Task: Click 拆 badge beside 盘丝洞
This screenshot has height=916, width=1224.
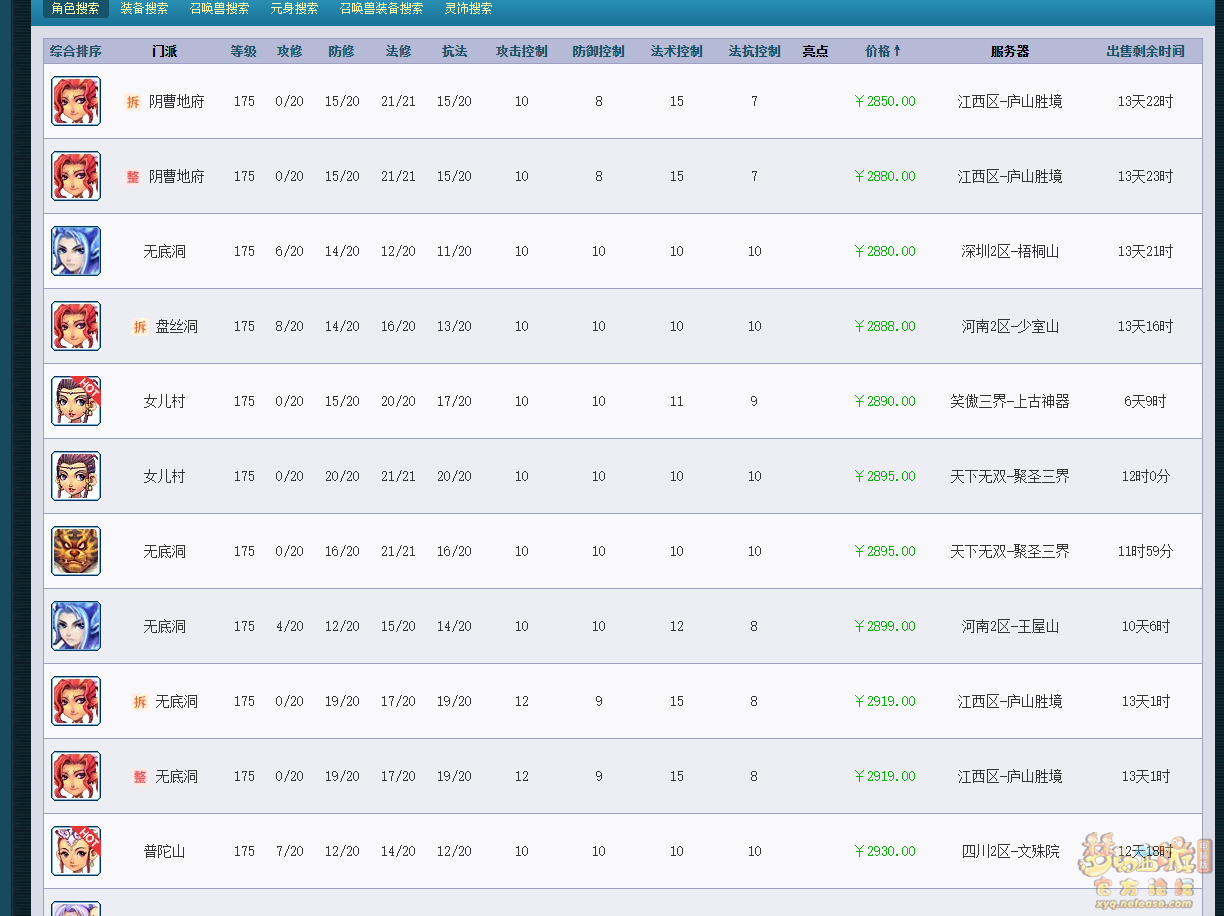Action: pyautogui.click(x=140, y=326)
